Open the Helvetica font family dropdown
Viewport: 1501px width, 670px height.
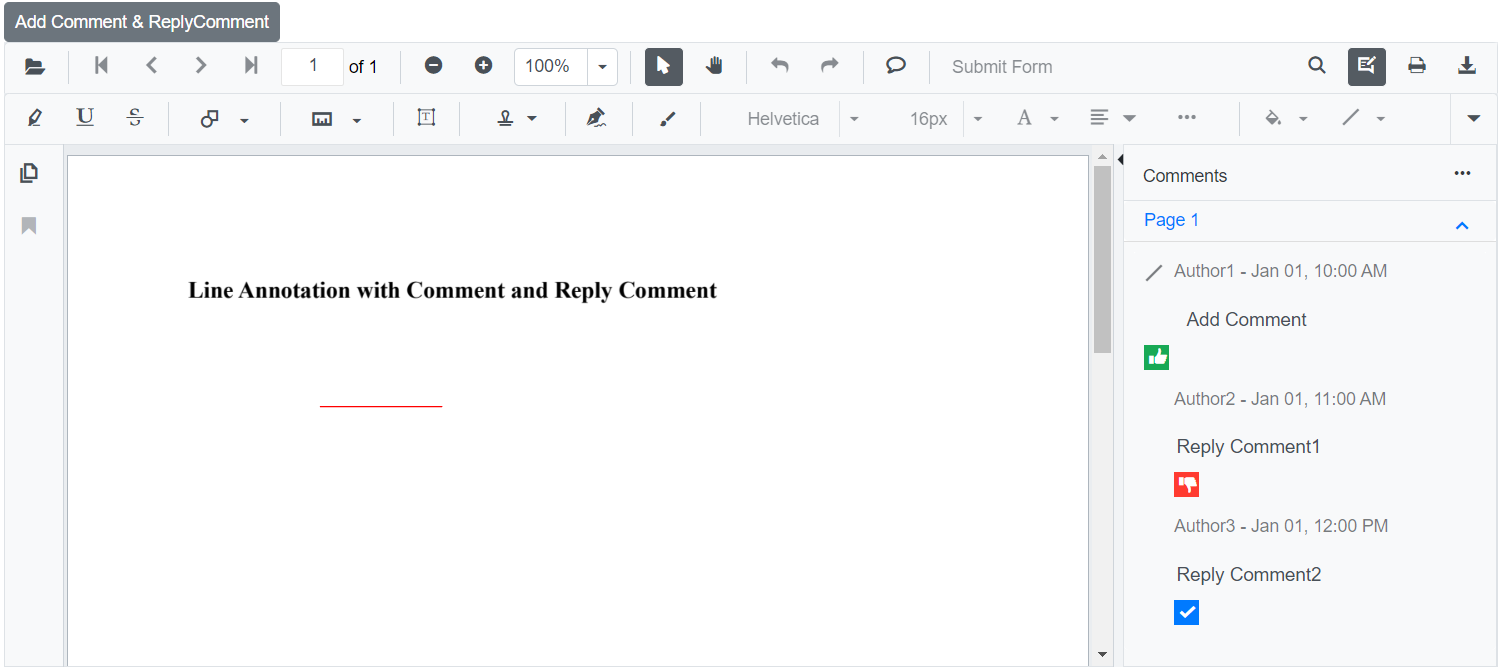853,119
